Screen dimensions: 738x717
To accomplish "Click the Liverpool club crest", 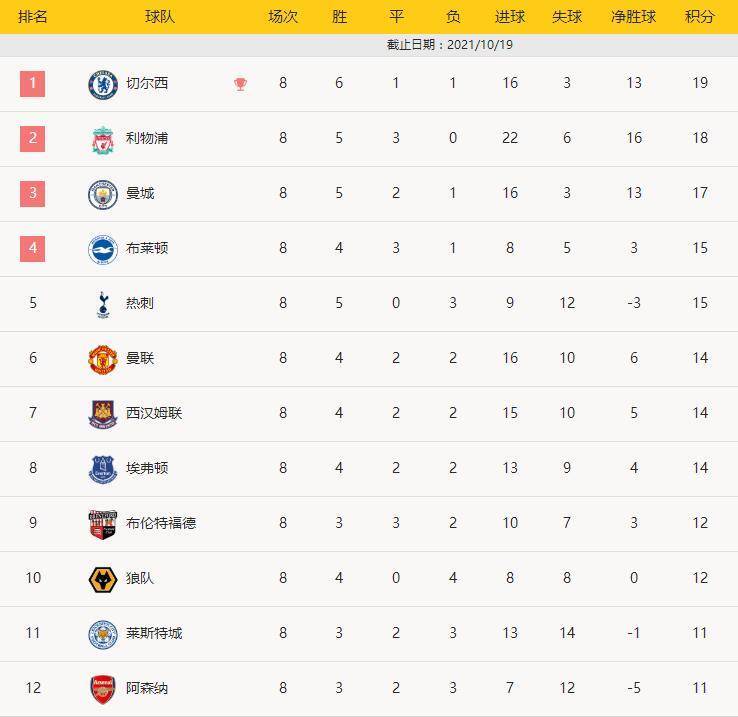I will point(103,140).
